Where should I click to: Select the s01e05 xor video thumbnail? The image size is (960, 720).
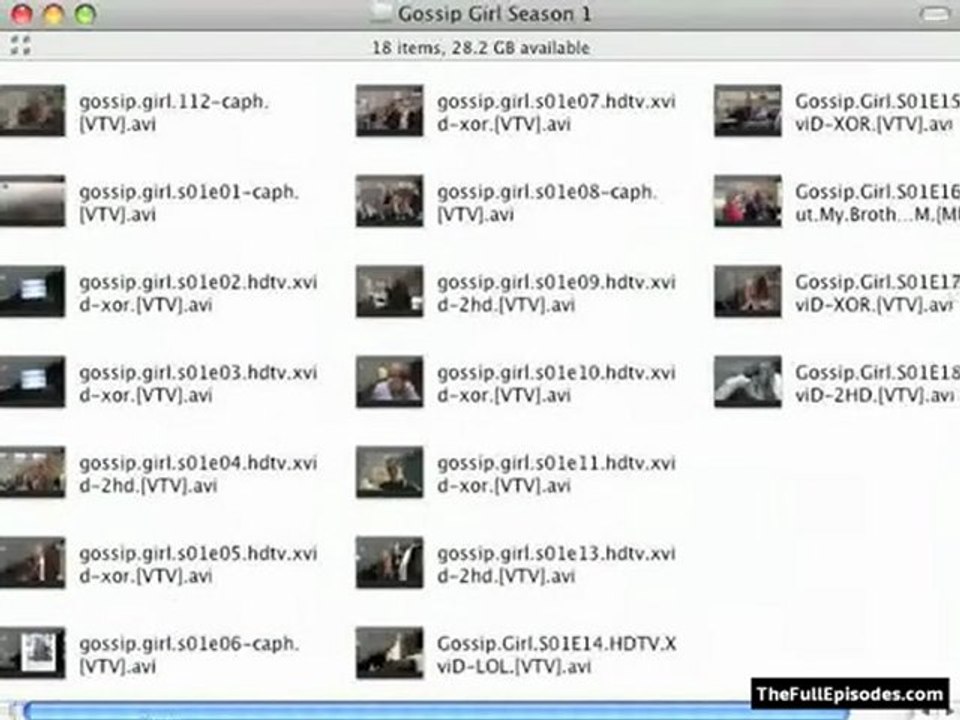32,563
